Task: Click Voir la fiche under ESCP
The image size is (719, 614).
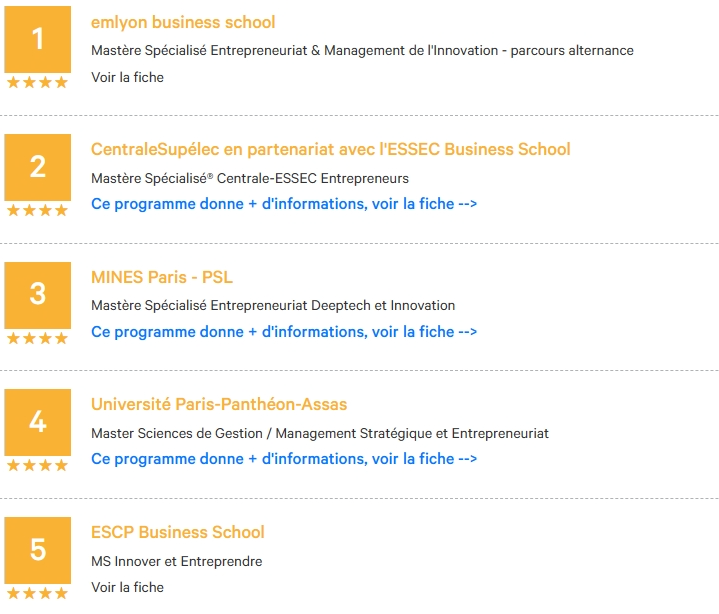Action: click(x=127, y=587)
